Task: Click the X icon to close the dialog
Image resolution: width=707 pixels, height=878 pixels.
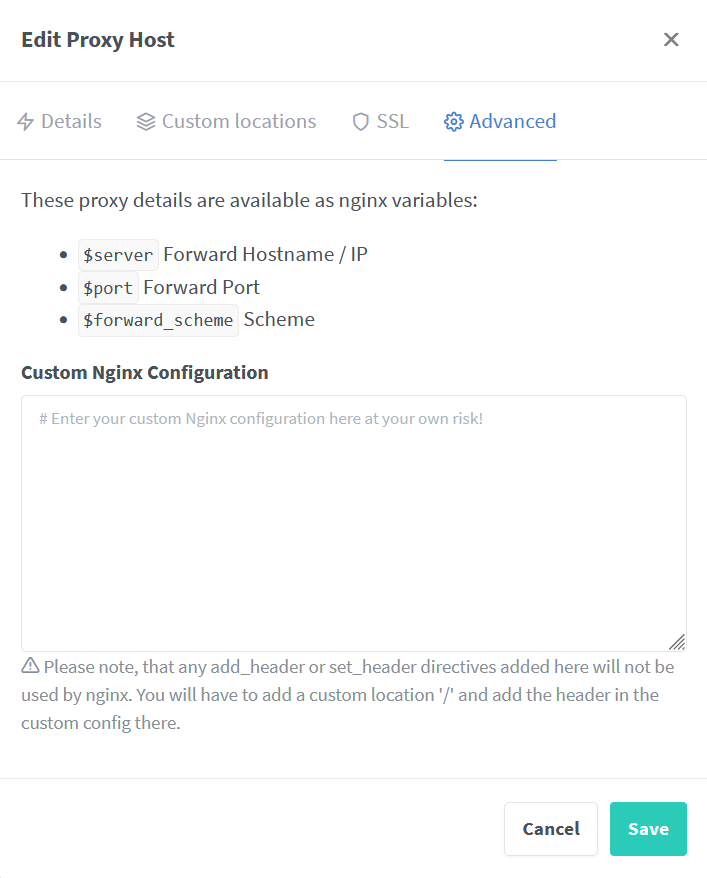Action: [x=671, y=39]
